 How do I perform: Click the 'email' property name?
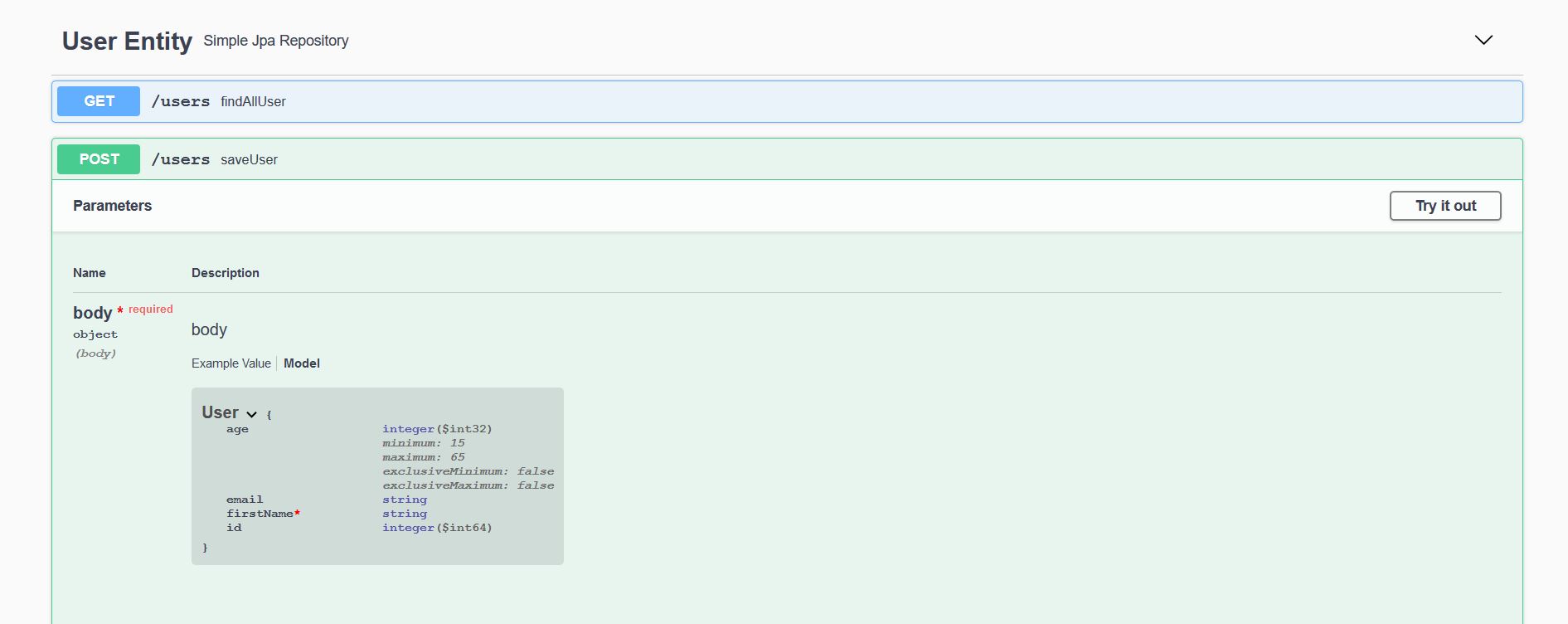tap(245, 500)
